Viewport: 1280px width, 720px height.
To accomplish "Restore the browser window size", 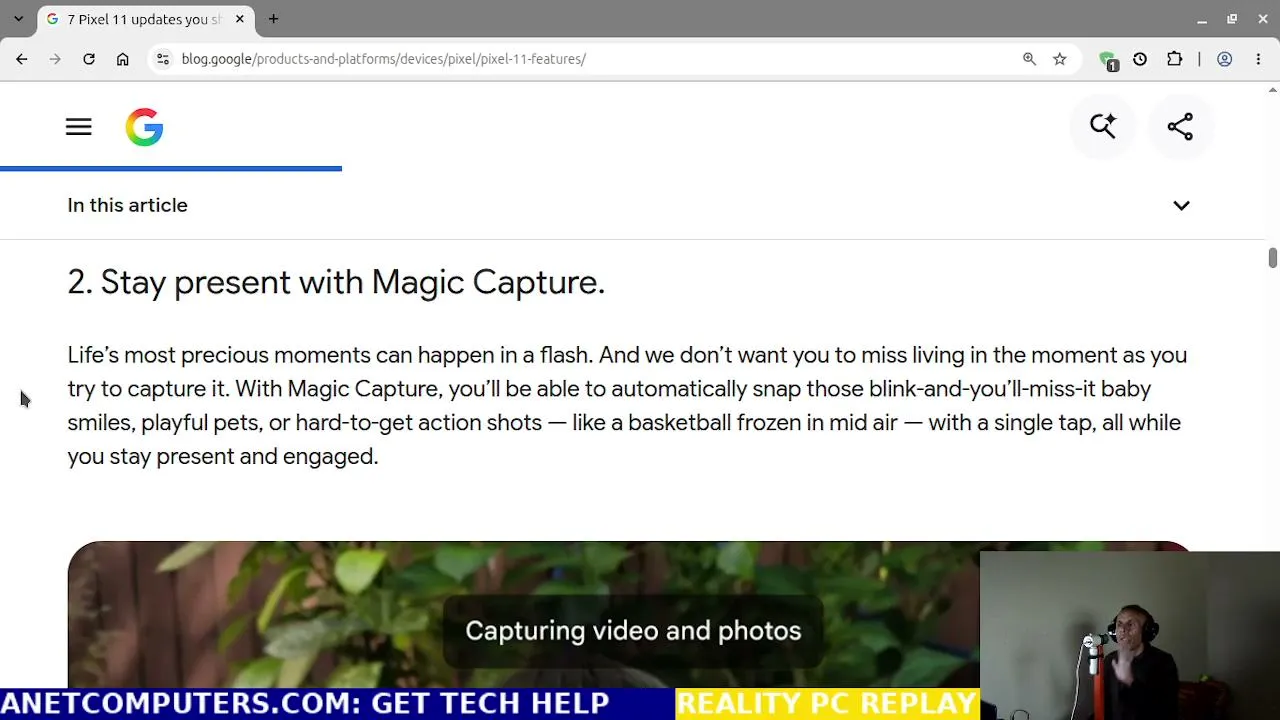I will pyautogui.click(x=1232, y=19).
